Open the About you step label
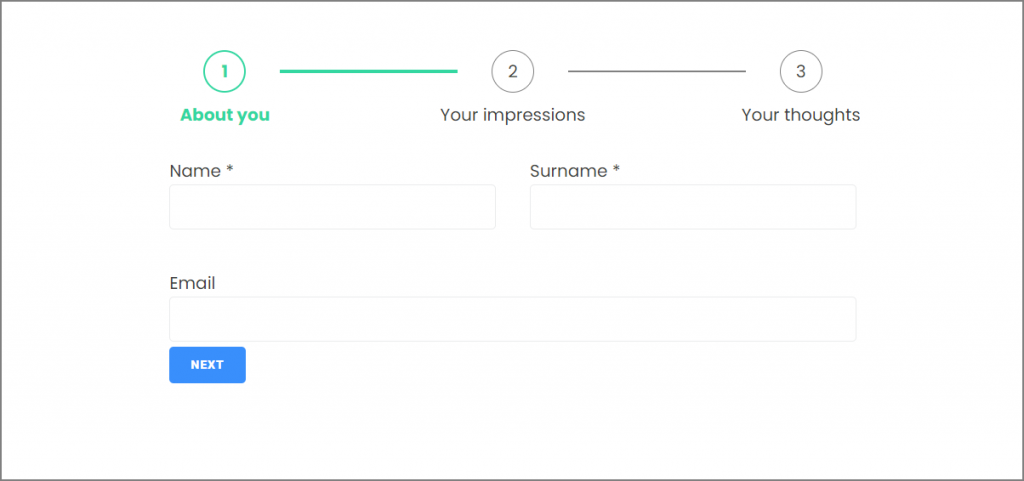Screen dimensions: 1024x481 pos(225,115)
